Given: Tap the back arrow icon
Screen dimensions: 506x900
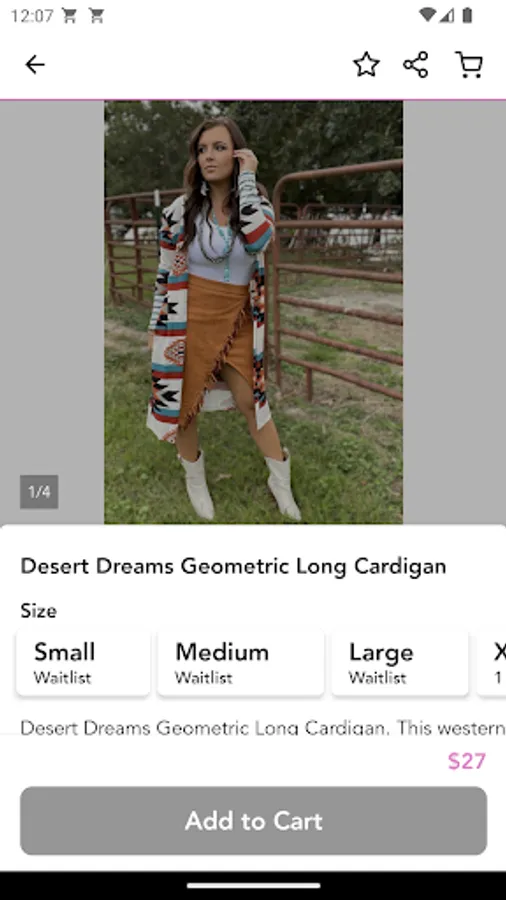Looking at the screenshot, I should click(35, 64).
